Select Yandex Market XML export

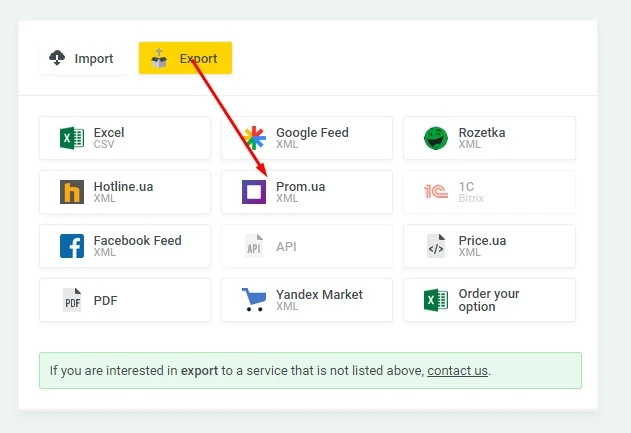point(307,300)
